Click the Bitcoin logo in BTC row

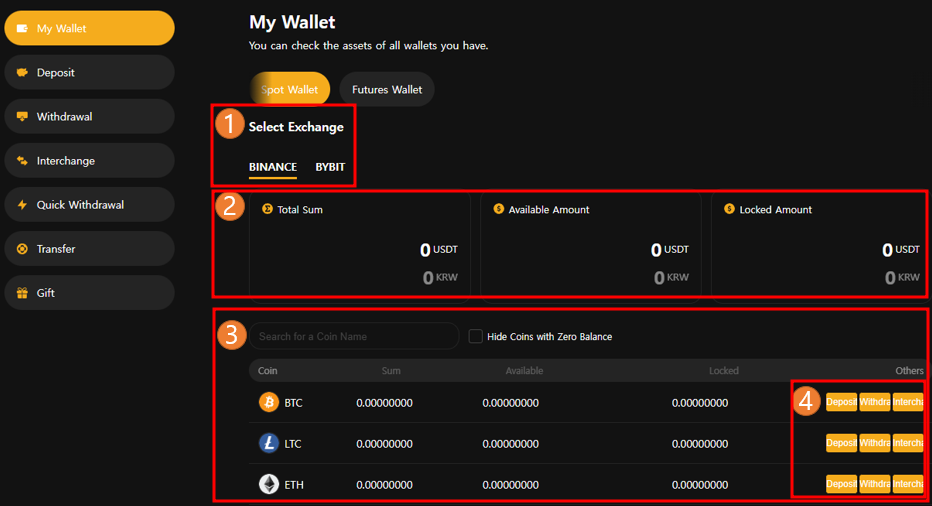pos(269,402)
